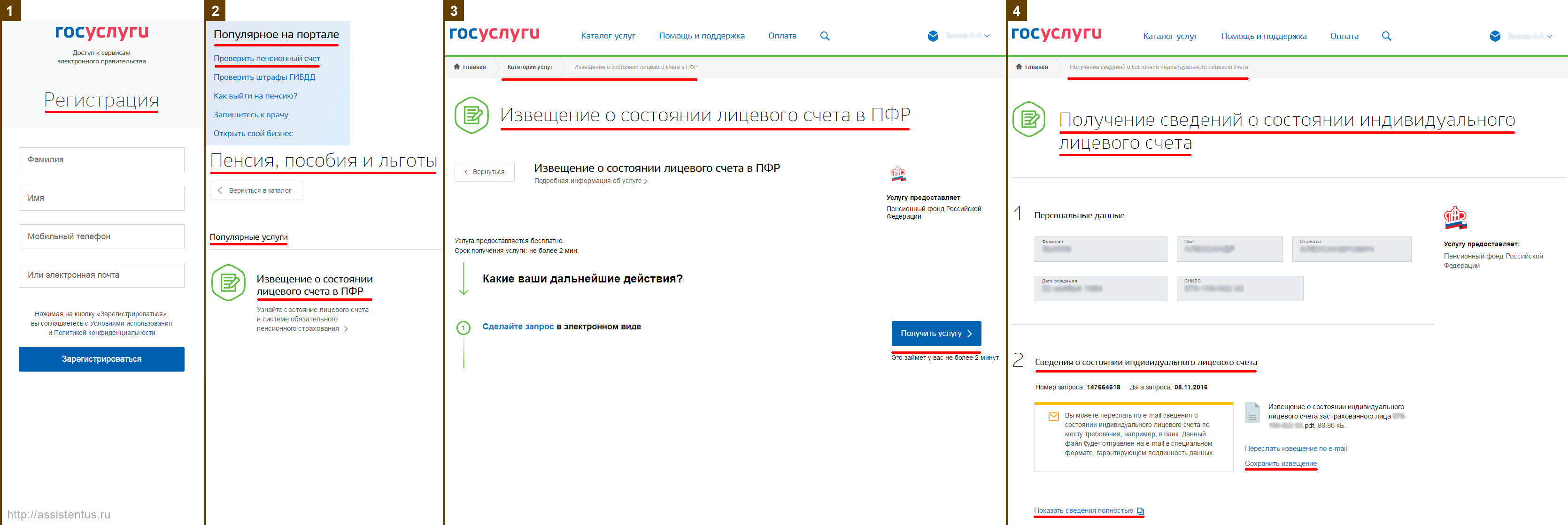Click request number 147664618 text
The image size is (1568, 525).
pyautogui.click(x=1103, y=388)
